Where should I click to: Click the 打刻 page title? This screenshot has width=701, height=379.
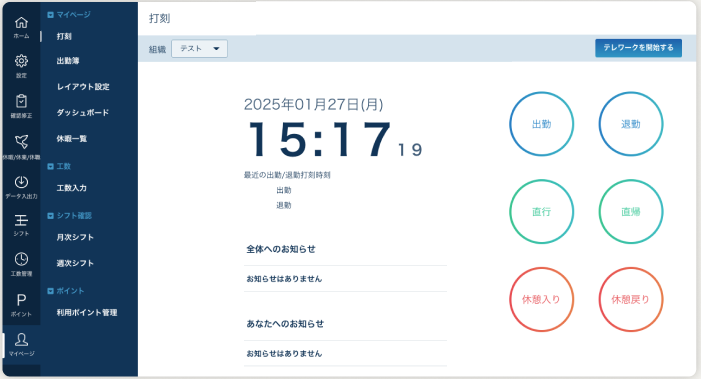tap(160, 18)
